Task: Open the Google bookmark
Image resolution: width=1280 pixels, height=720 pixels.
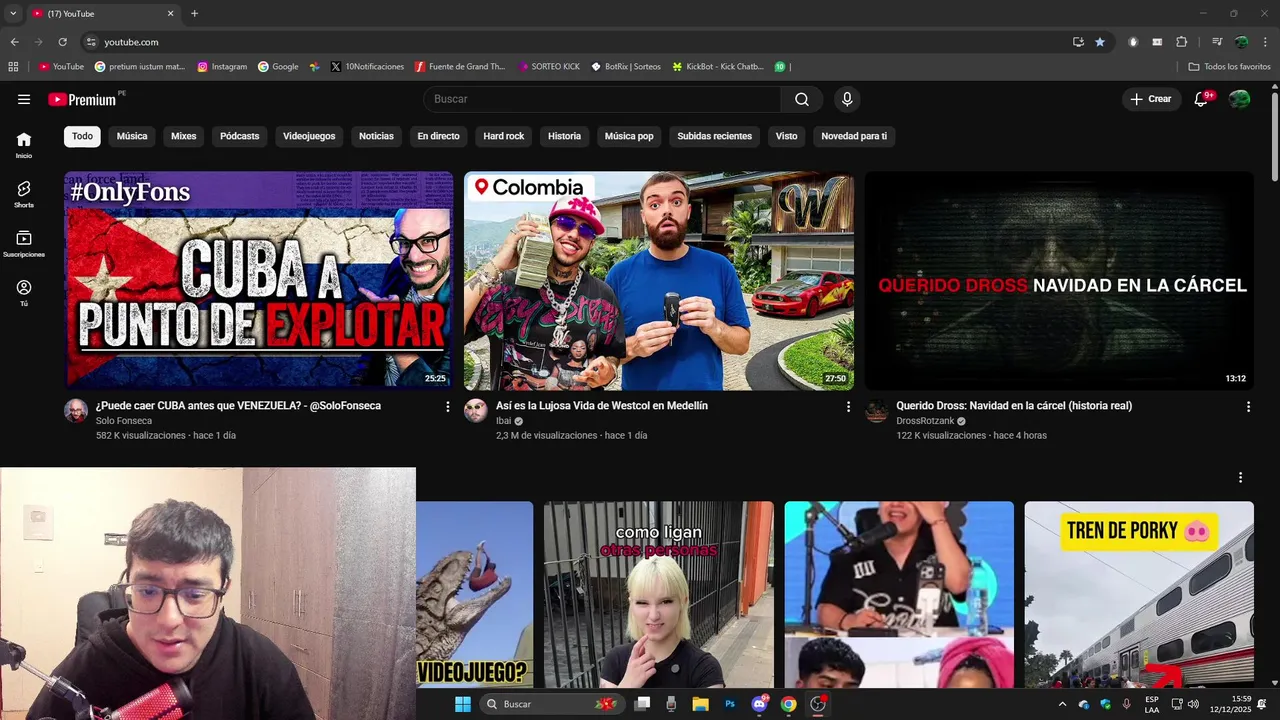Action: tap(278, 67)
